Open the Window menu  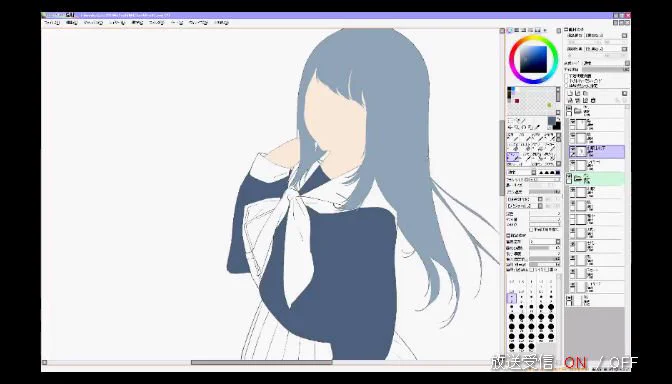coord(198,23)
